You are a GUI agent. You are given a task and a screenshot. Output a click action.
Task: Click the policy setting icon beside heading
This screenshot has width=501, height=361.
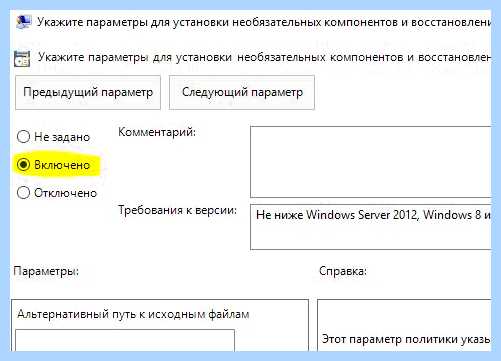tap(22, 59)
